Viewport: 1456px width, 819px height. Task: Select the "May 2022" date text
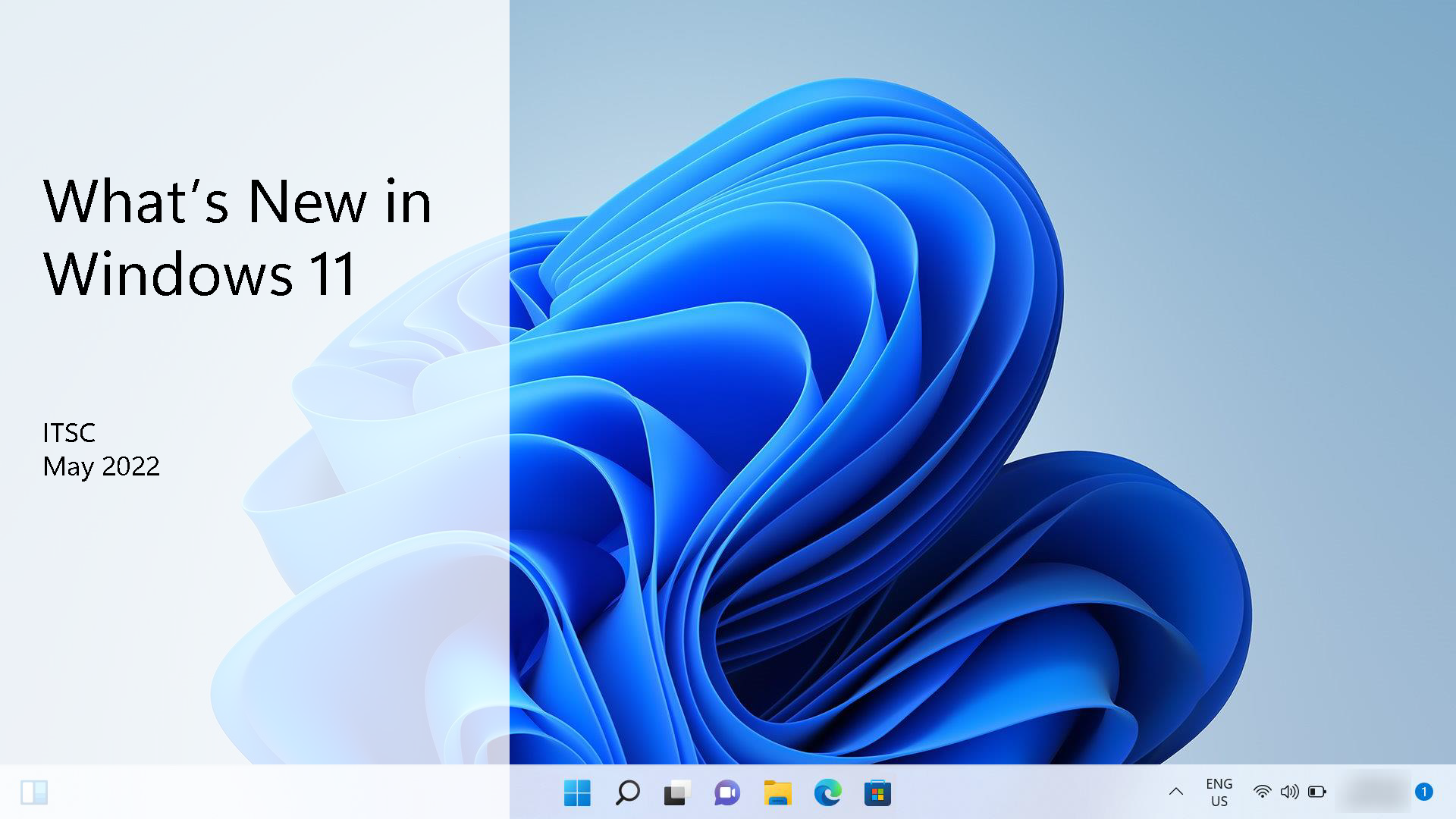[101, 466]
